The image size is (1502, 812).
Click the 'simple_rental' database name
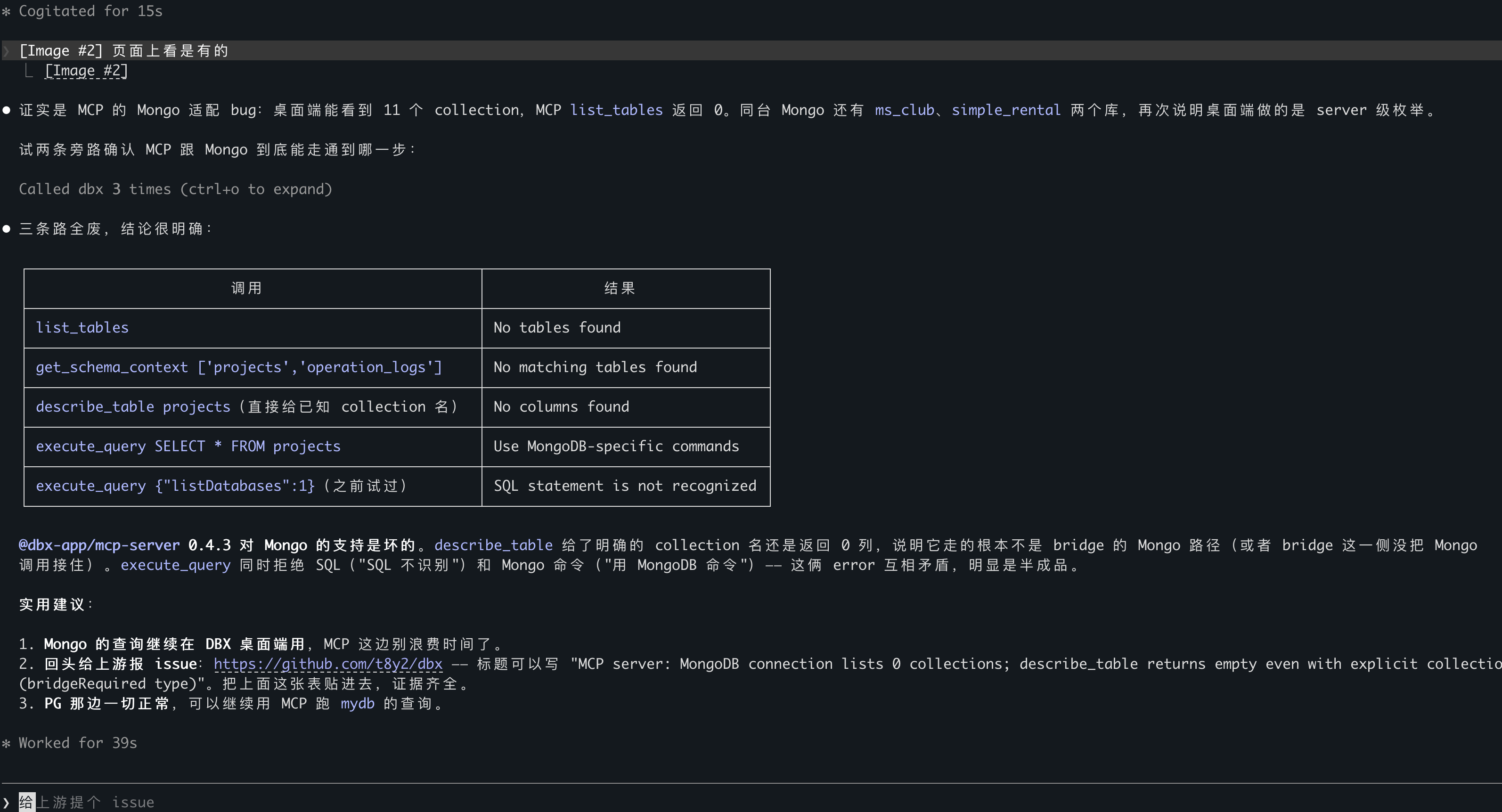point(1006,110)
